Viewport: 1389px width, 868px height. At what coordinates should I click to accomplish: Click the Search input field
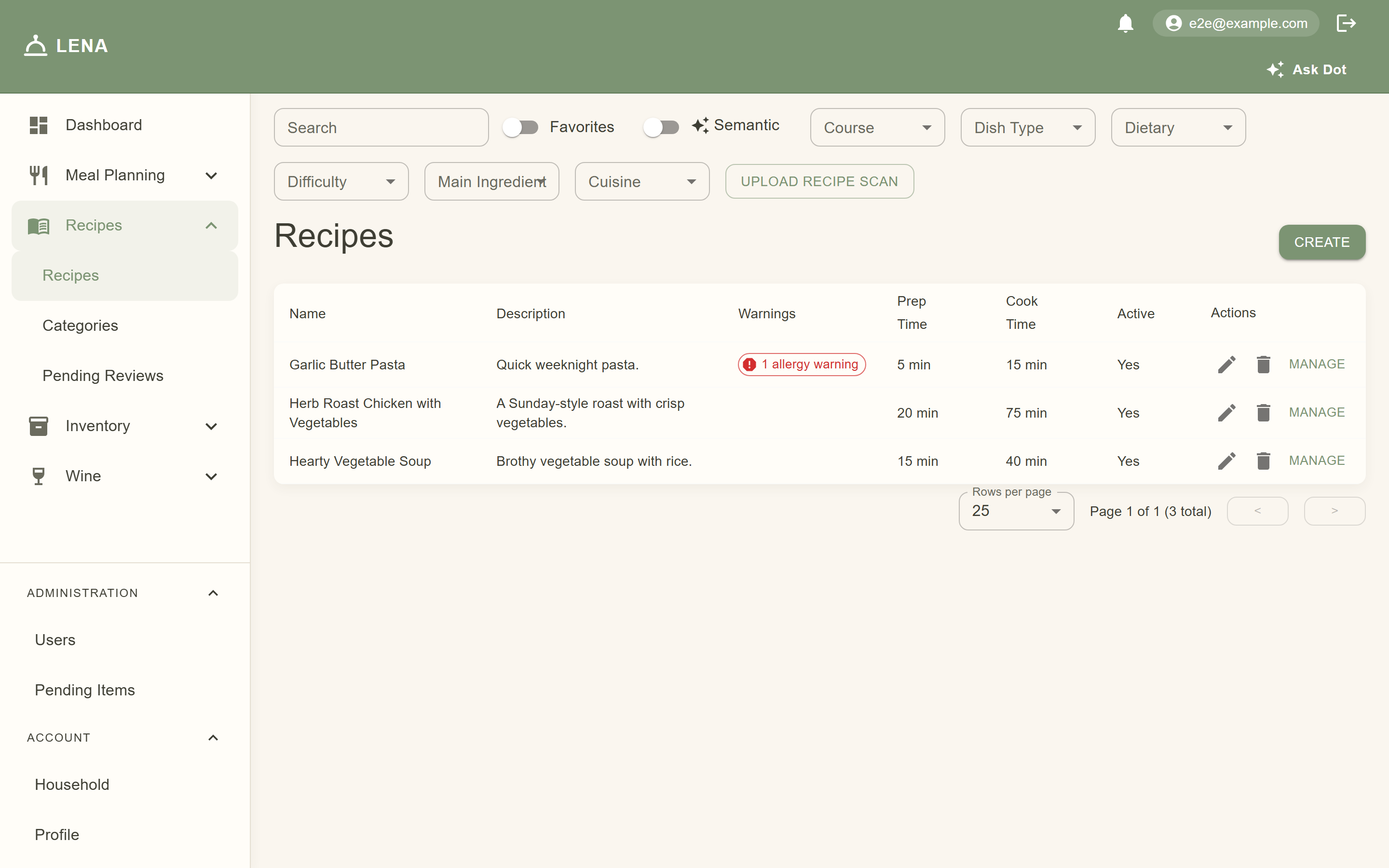click(381, 127)
